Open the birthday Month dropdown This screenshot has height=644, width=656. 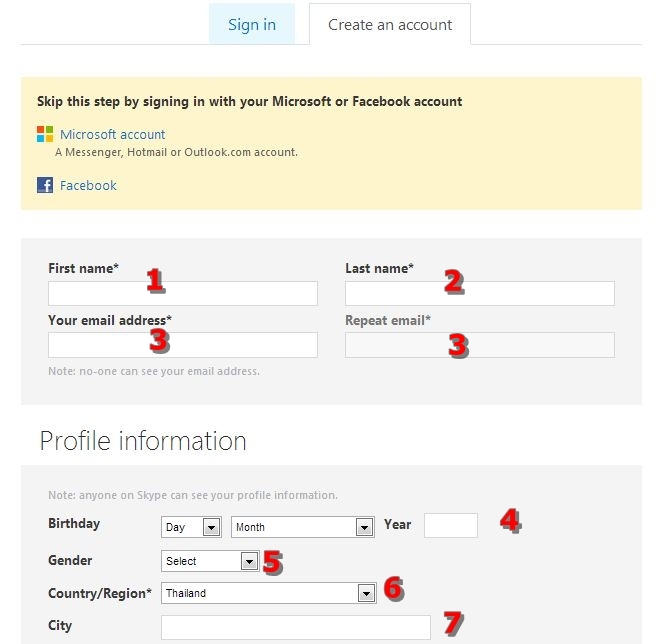pyautogui.click(x=303, y=527)
